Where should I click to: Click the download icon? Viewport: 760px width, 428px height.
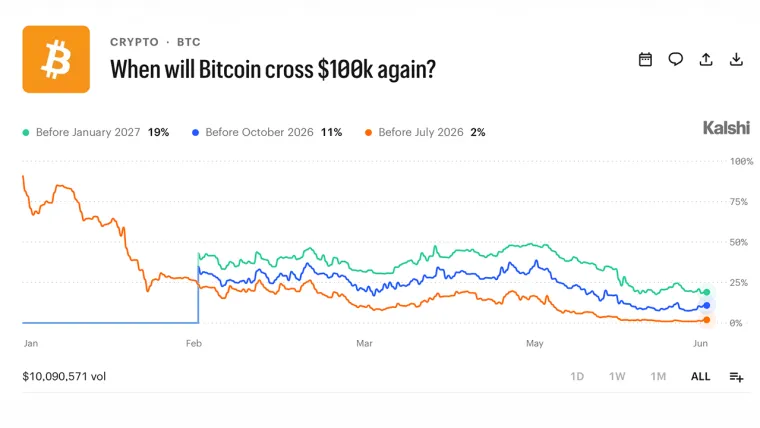tap(736, 60)
